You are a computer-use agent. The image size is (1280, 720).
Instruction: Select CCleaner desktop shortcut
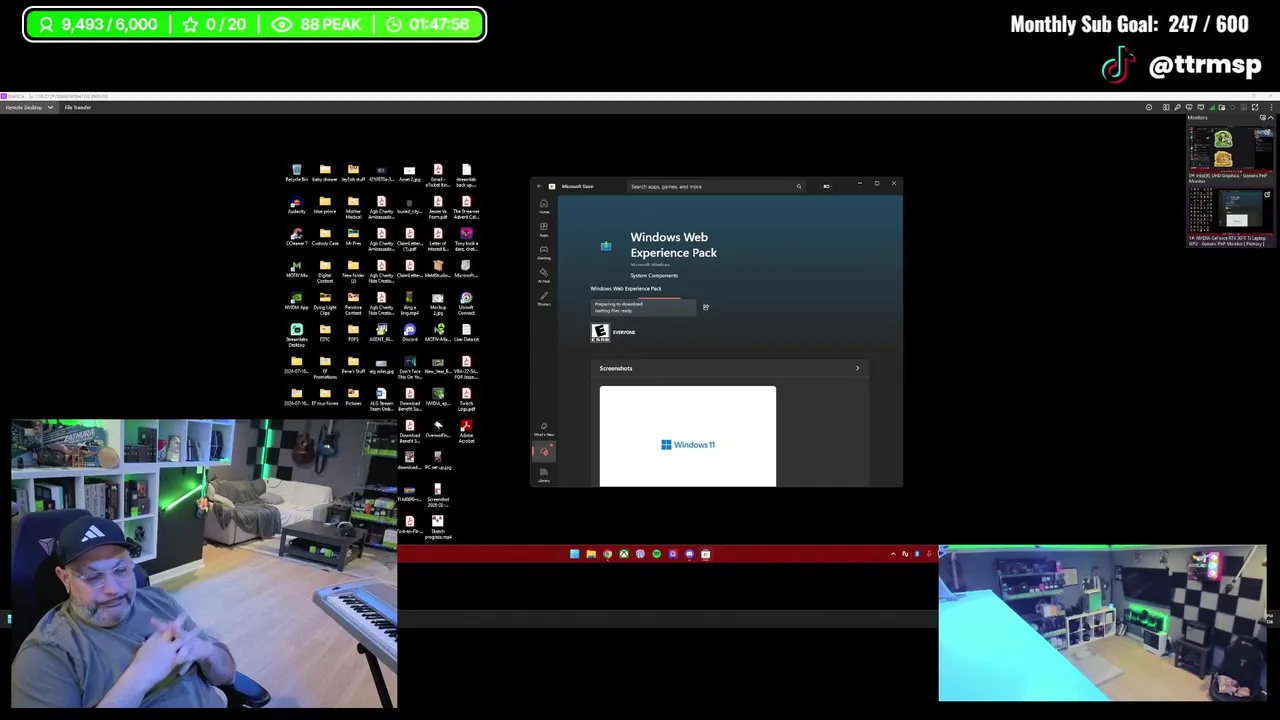tap(296, 237)
